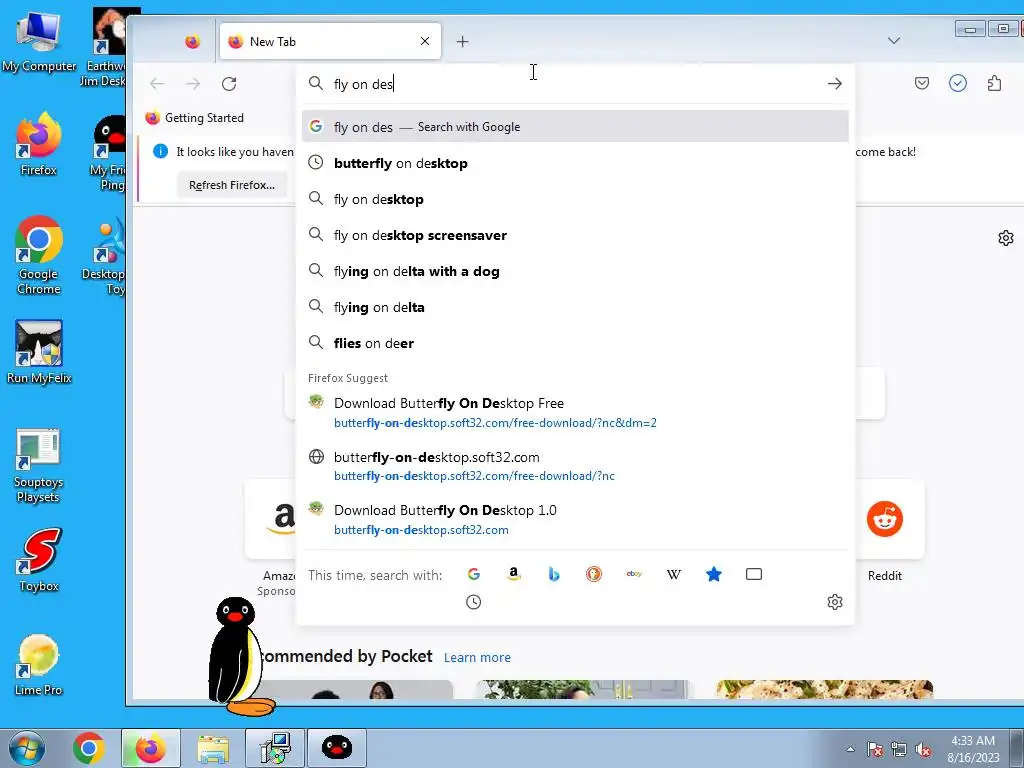
Task: Open Lime Pro desktop shortcut
Action: [x=39, y=664]
